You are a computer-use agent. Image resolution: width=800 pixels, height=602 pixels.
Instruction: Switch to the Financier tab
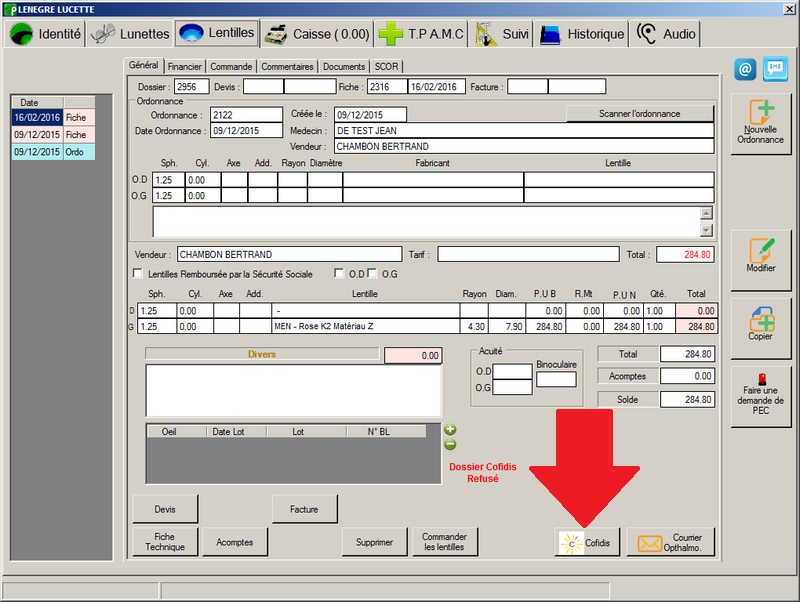coord(185,66)
